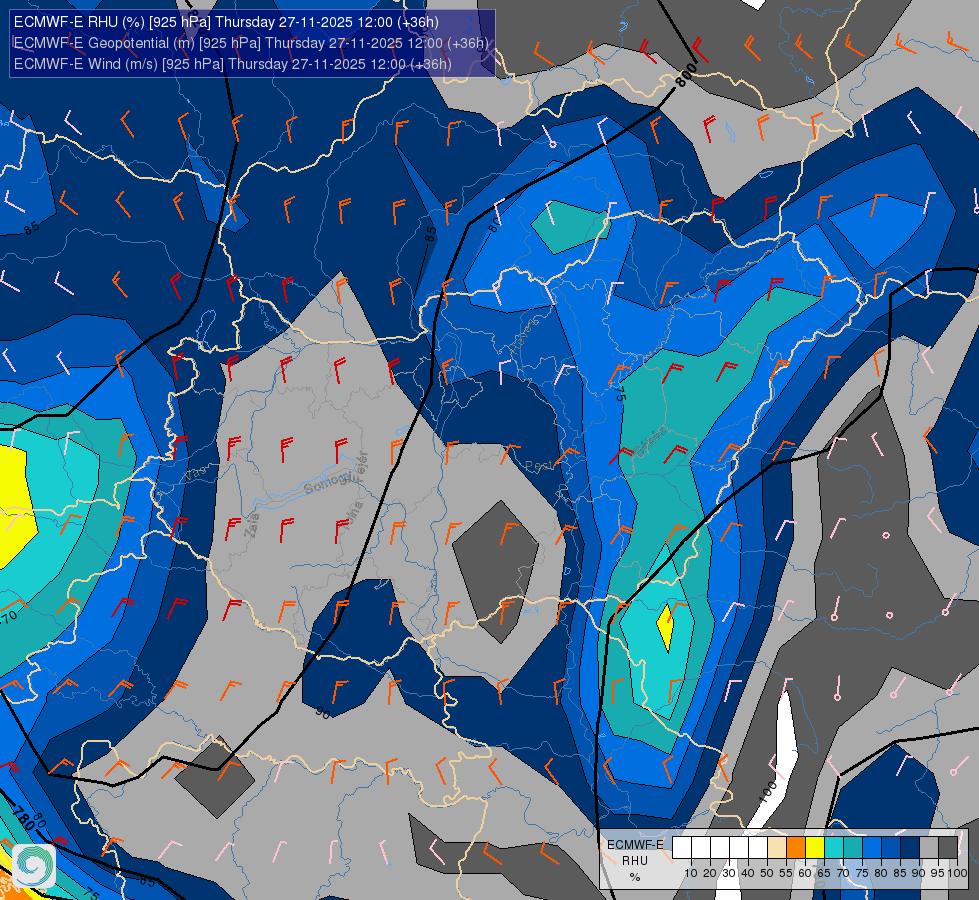Click the 'Pest' county label on the map
This screenshot has width=979, height=900.
tap(538, 466)
